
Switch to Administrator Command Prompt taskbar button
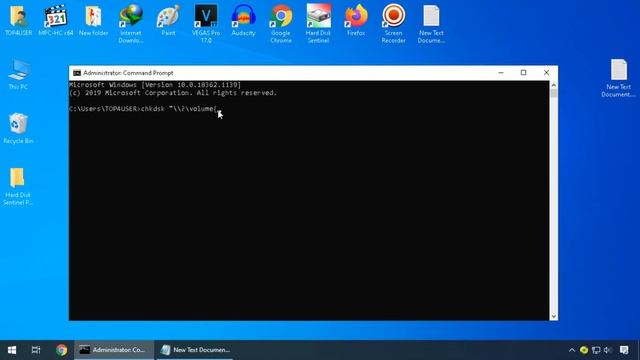(114, 350)
